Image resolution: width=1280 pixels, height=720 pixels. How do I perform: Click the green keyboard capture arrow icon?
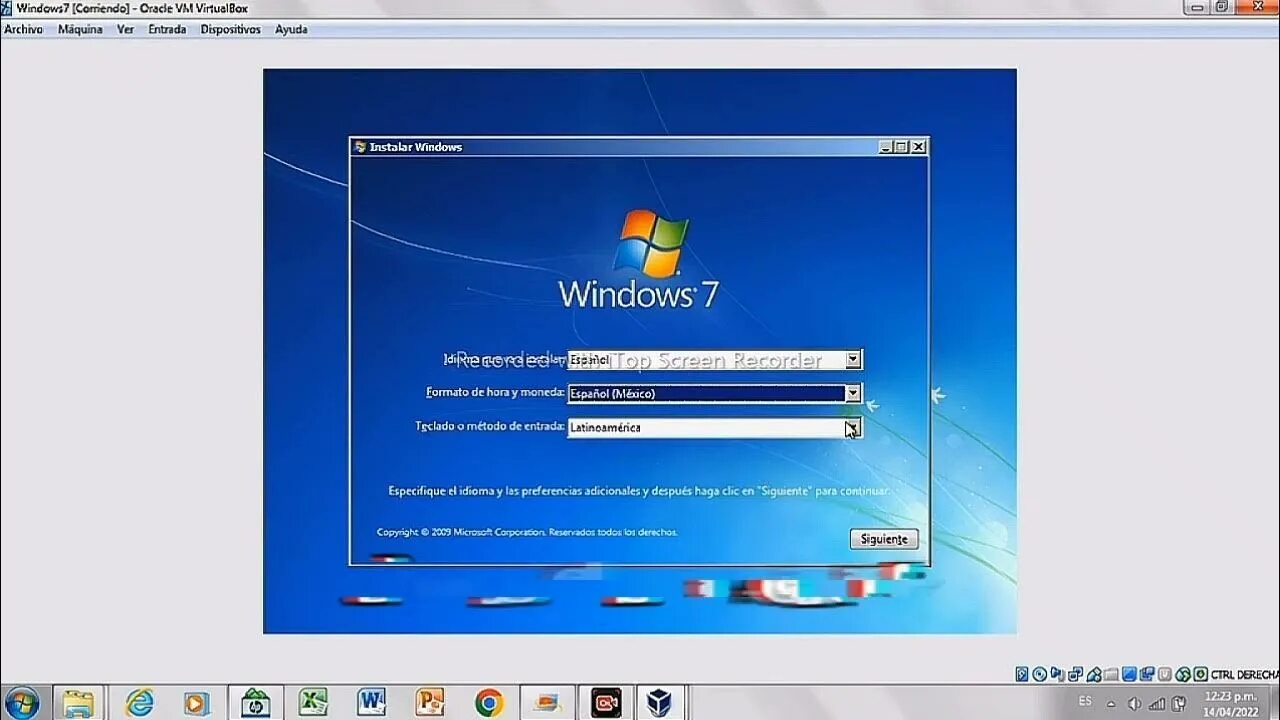1200,674
